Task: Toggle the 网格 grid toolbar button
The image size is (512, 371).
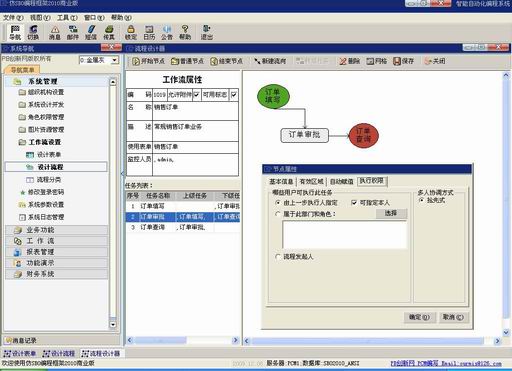Action: coord(377,61)
